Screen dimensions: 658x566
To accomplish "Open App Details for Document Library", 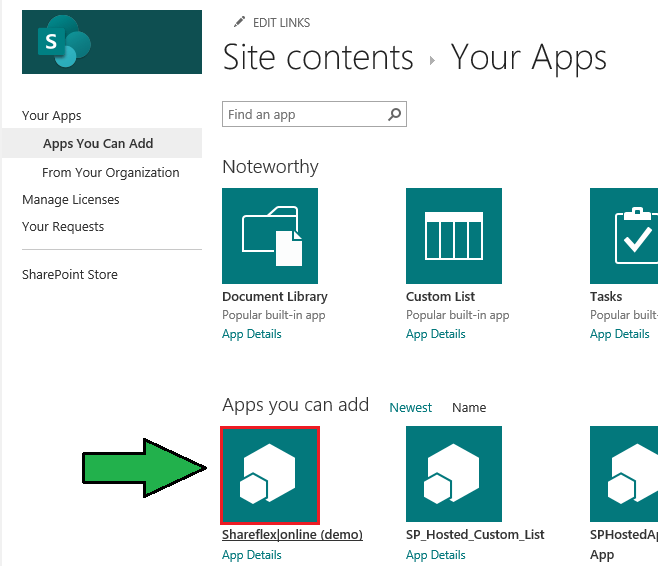I will coord(252,334).
